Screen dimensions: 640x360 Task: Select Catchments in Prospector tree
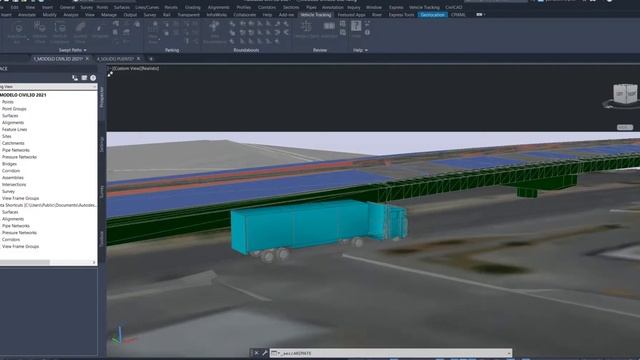tap(13, 143)
